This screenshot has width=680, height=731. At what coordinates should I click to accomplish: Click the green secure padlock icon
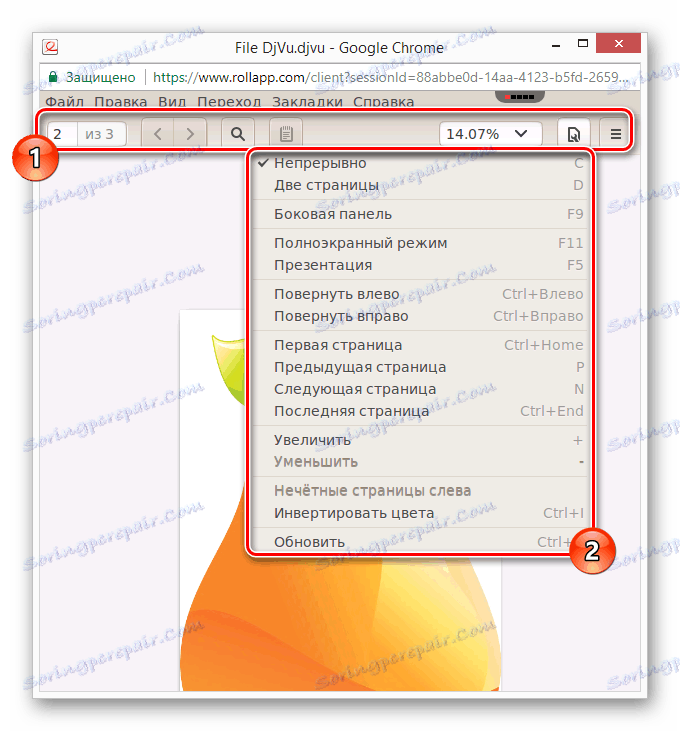click(x=53, y=76)
